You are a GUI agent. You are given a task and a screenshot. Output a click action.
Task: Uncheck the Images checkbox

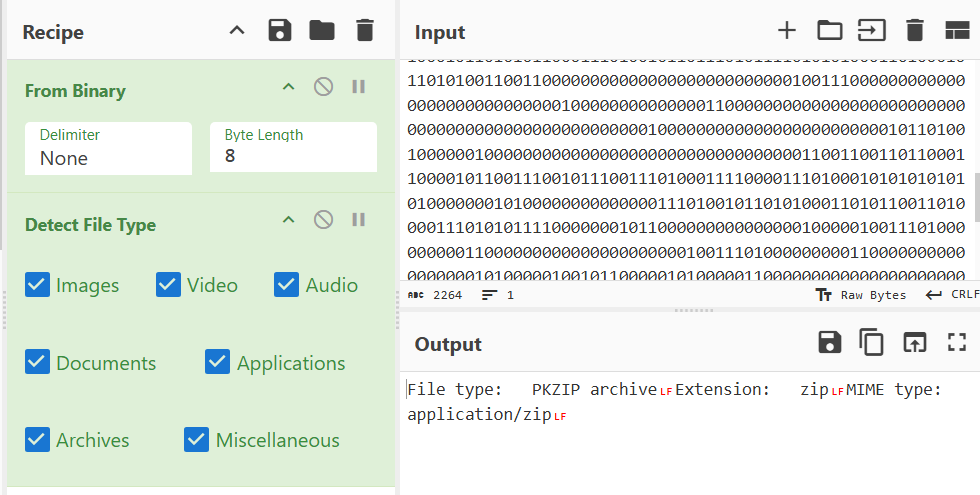[x=37, y=285]
